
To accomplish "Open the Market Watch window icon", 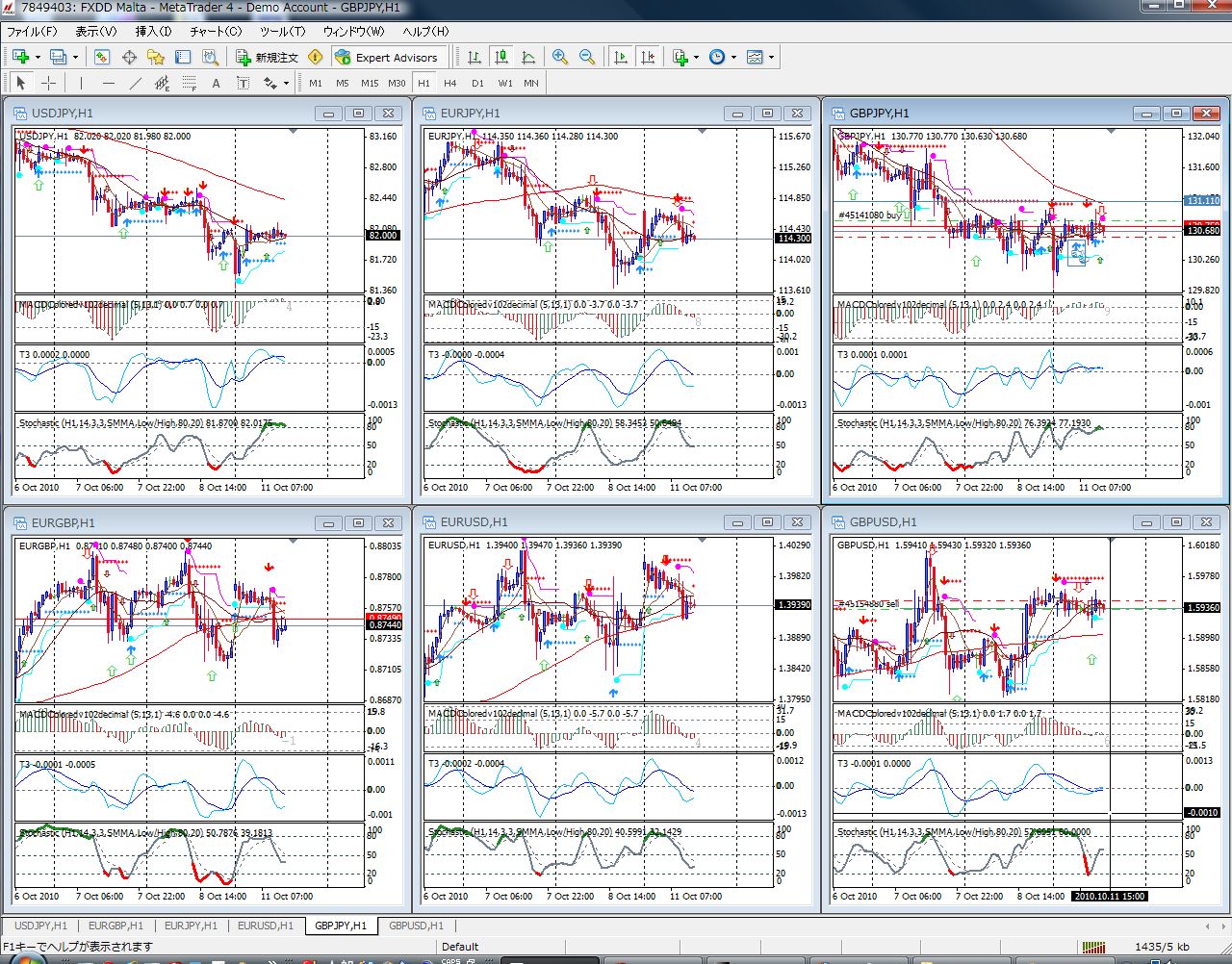I will 102,57.
